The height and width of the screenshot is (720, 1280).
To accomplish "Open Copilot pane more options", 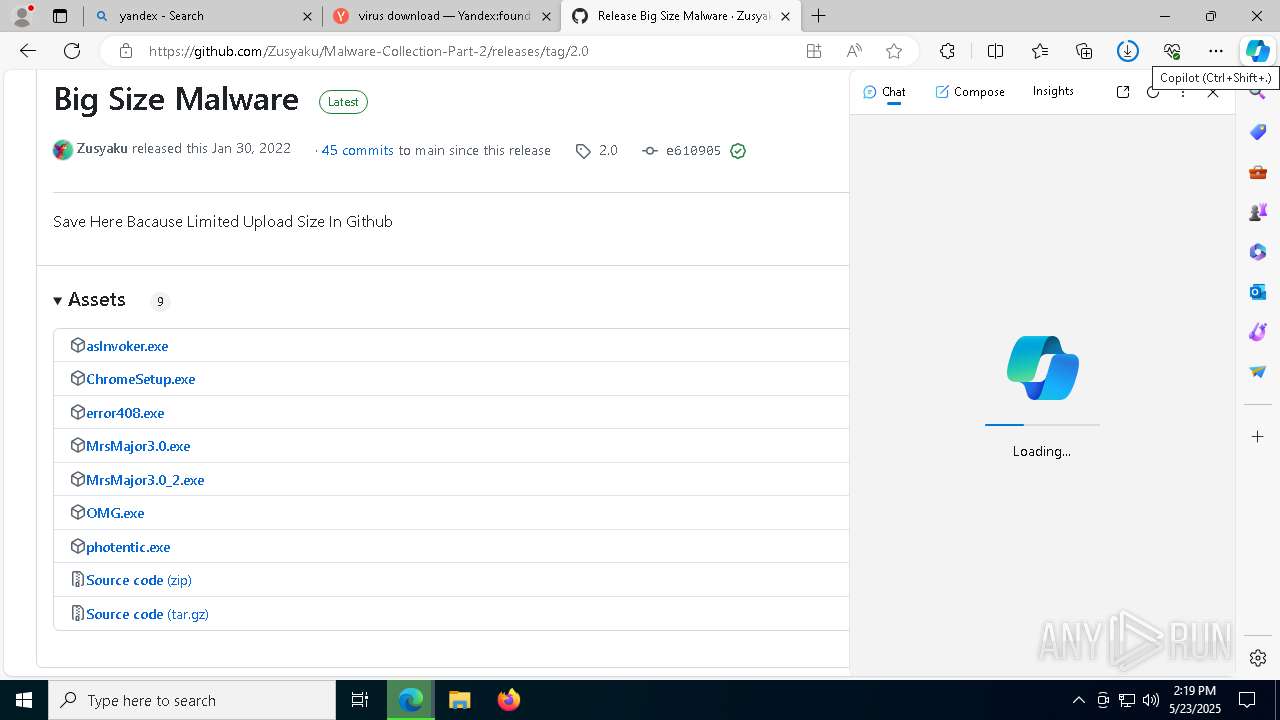I will click(x=1183, y=92).
